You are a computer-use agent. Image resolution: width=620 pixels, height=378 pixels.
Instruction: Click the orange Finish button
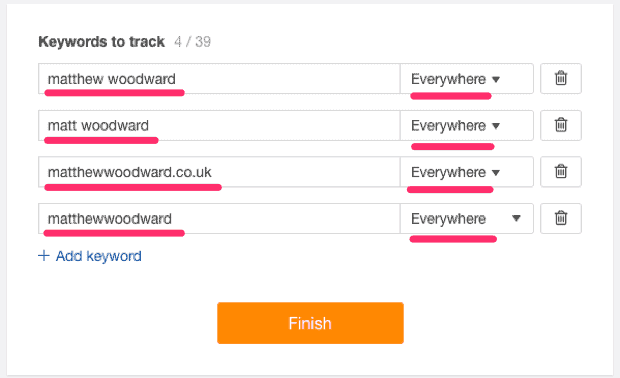click(x=310, y=323)
